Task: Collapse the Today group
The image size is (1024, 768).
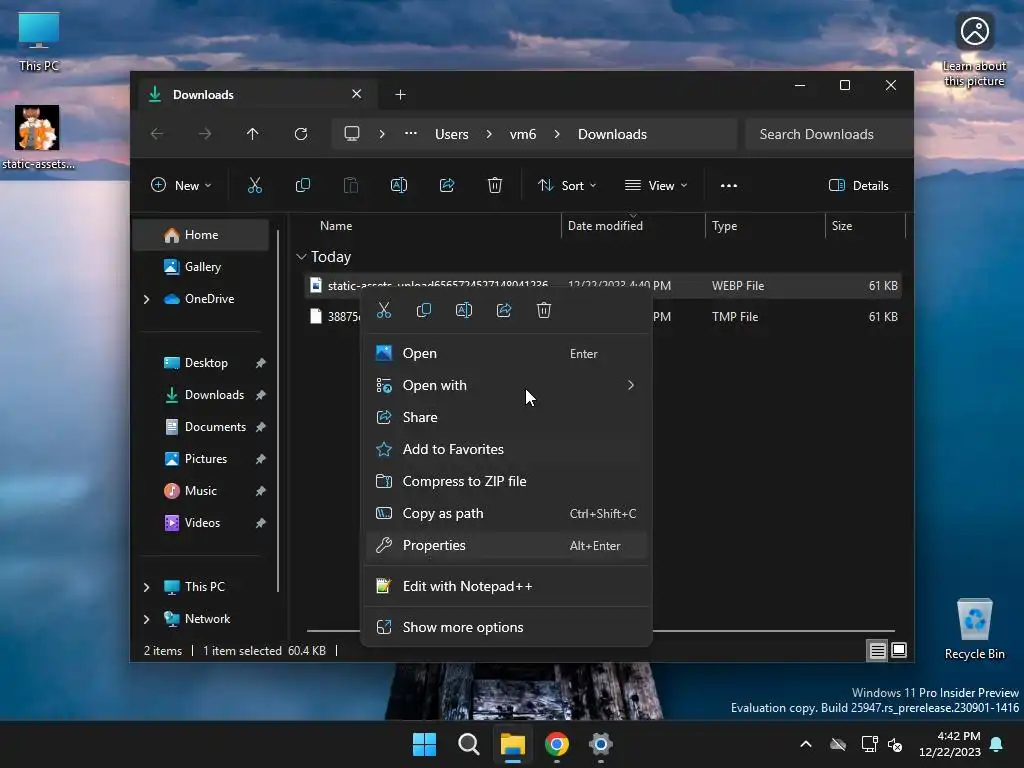Action: pos(301,257)
